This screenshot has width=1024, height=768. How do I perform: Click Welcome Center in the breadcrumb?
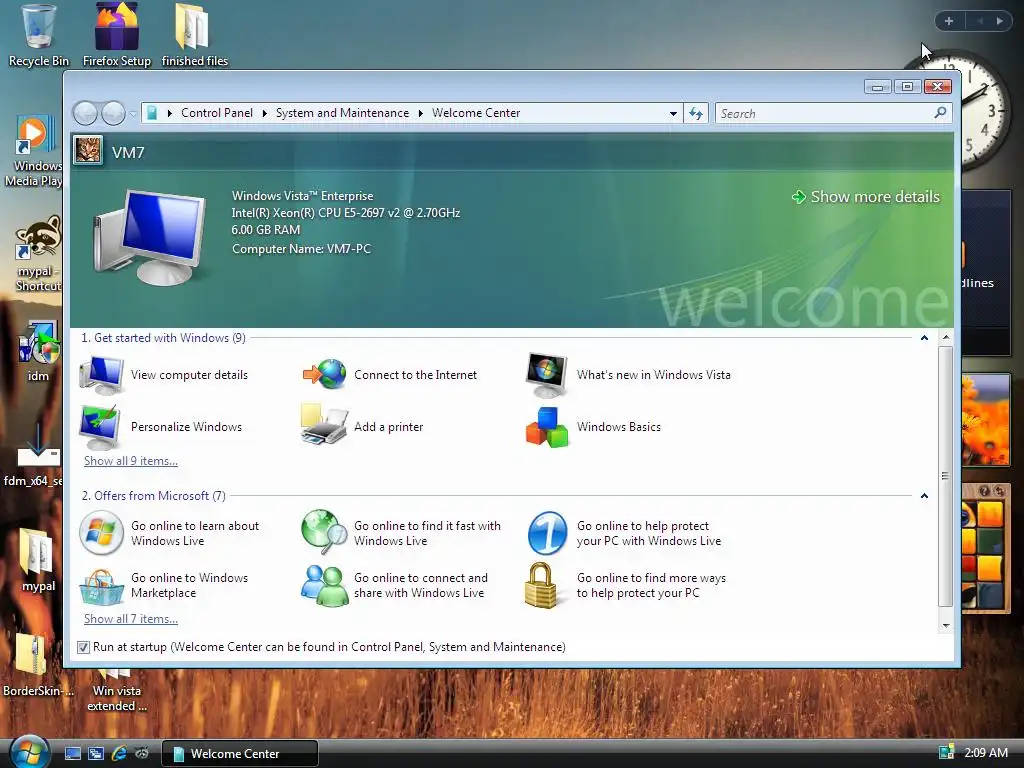tap(476, 113)
